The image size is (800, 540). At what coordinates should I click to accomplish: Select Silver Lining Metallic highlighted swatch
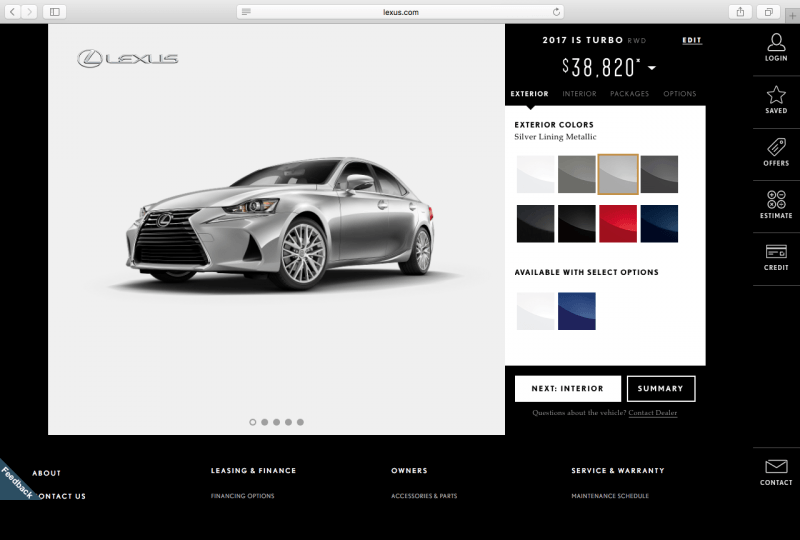618,174
